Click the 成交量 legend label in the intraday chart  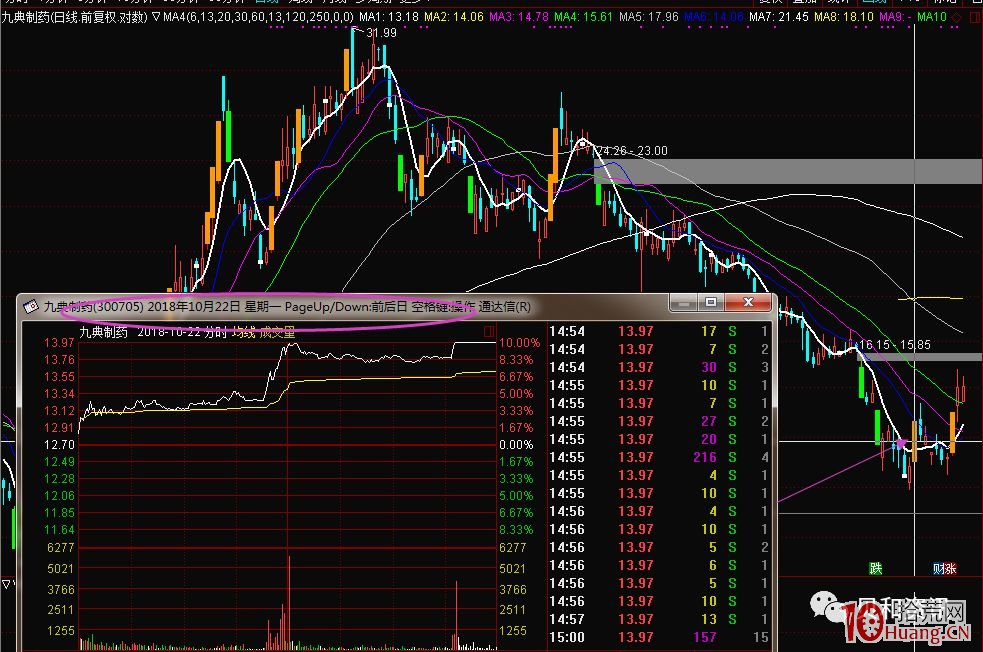(277, 332)
